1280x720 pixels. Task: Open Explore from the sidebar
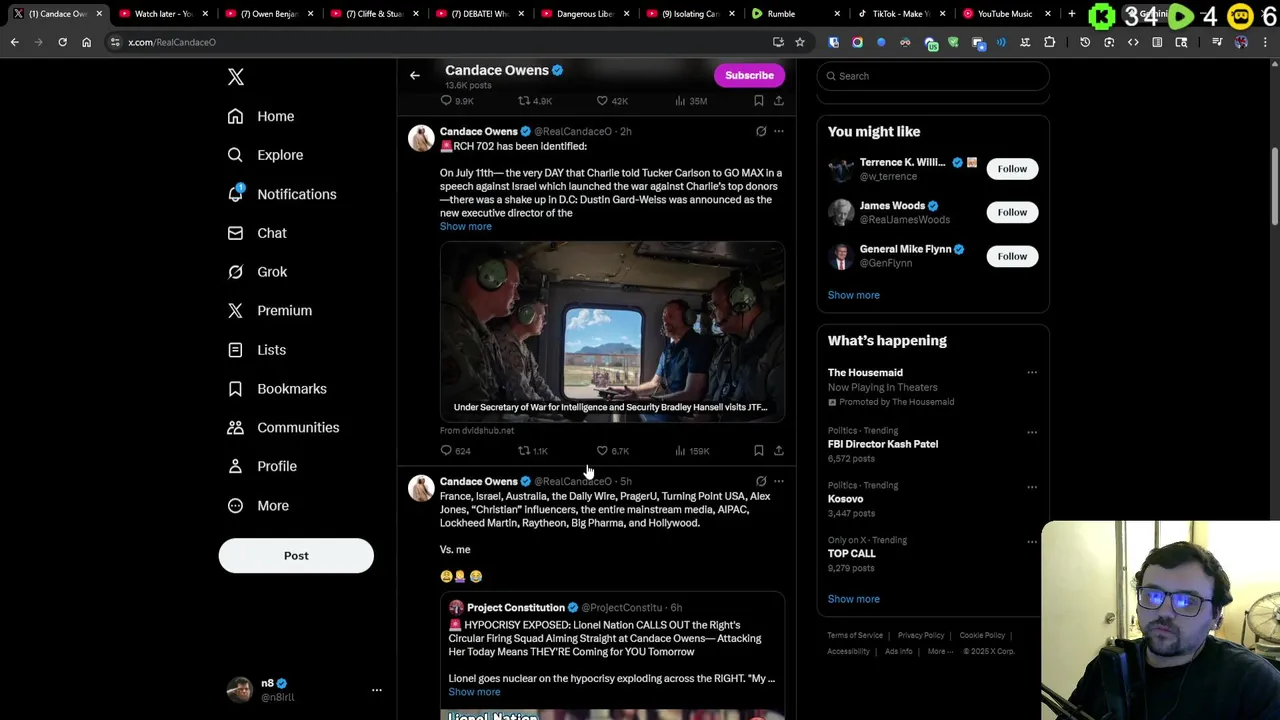pyautogui.click(x=265, y=155)
